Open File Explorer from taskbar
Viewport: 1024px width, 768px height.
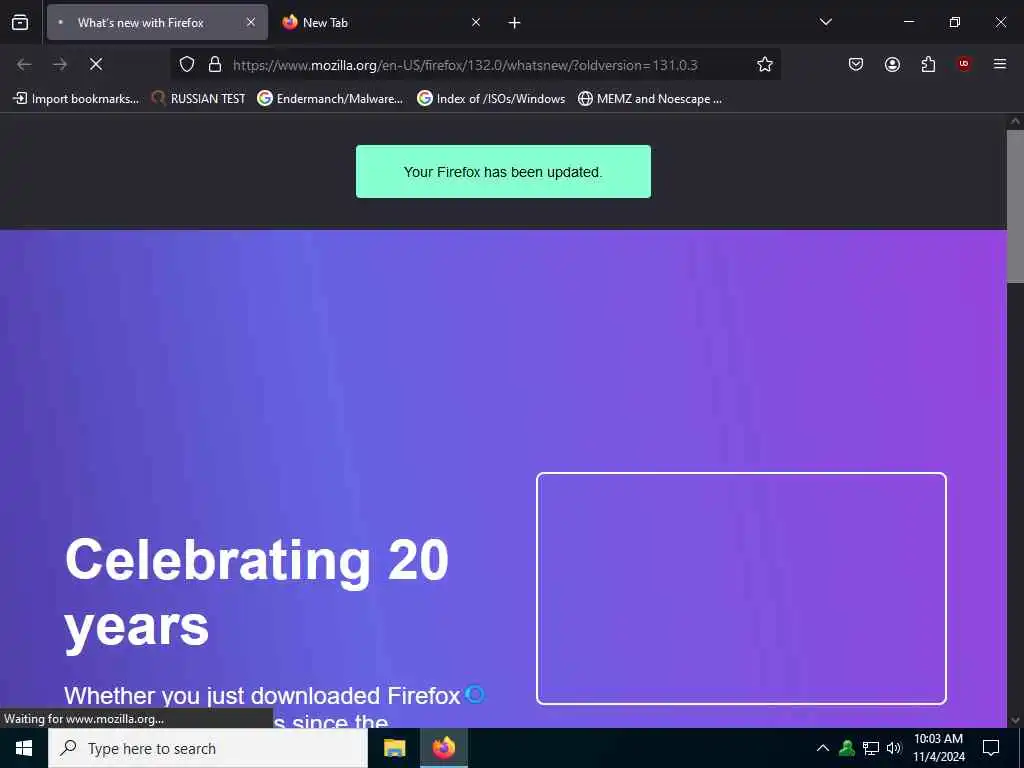[x=394, y=748]
